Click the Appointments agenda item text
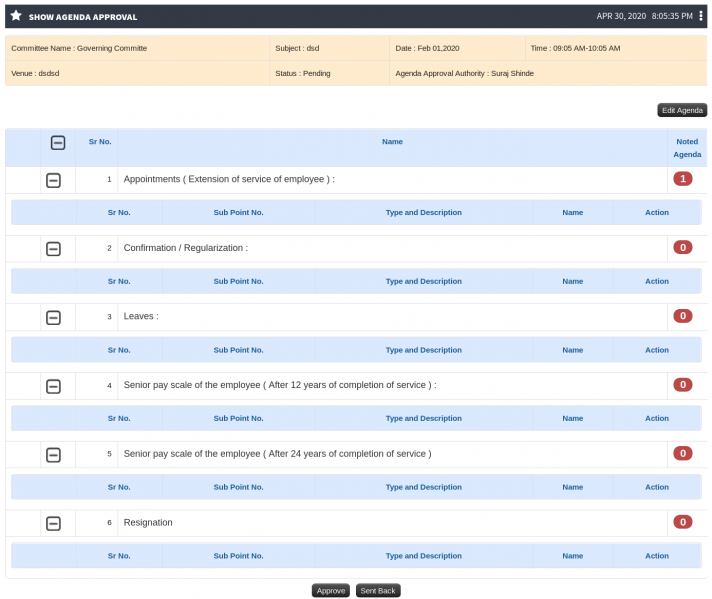The width and height of the screenshot is (712, 599). (229, 179)
